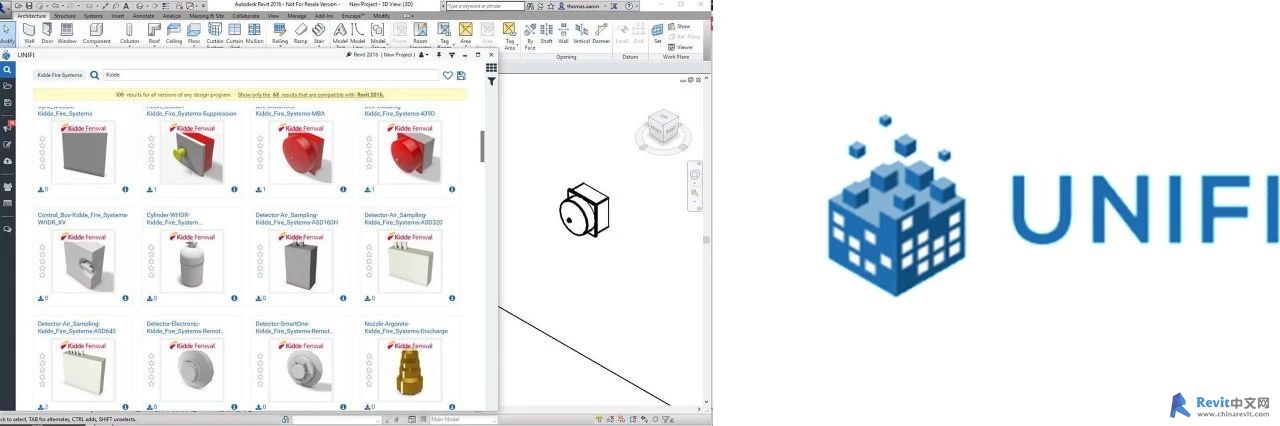Image resolution: width=1280 pixels, height=426 pixels.
Task: Open the Manage ribbon tab
Action: [x=296, y=16]
